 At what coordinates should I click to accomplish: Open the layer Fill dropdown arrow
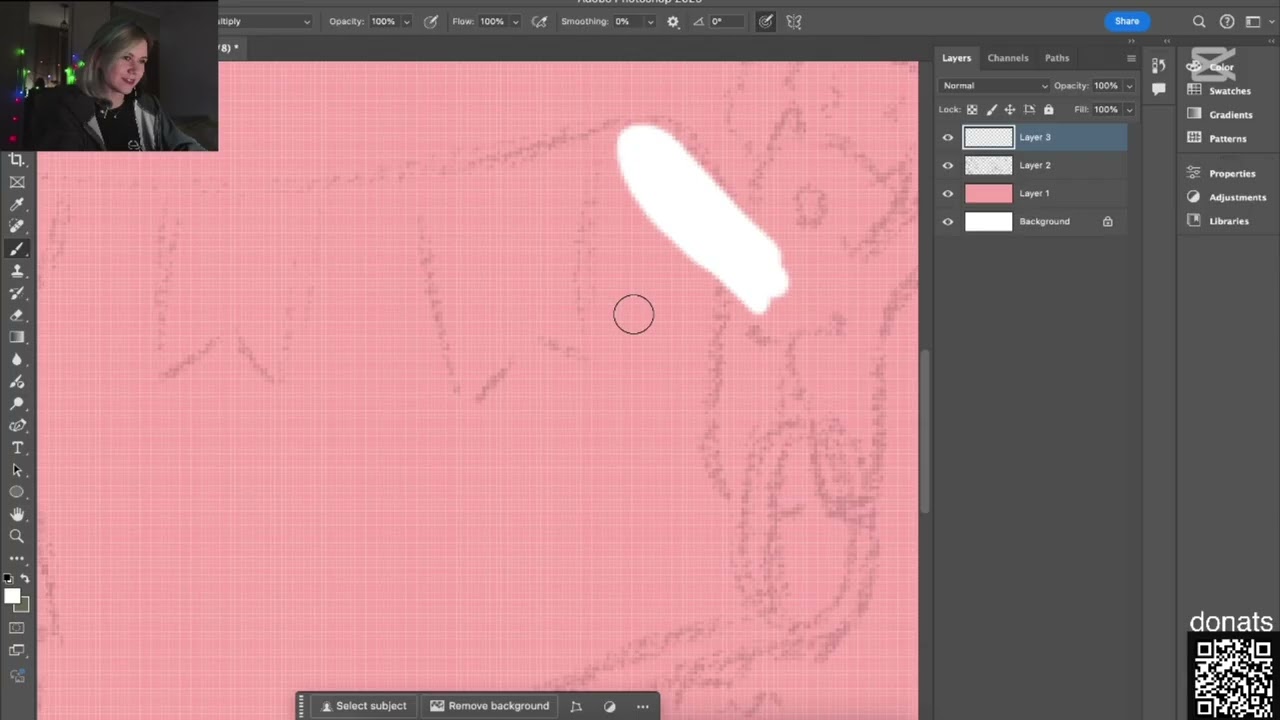point(1129,110)
